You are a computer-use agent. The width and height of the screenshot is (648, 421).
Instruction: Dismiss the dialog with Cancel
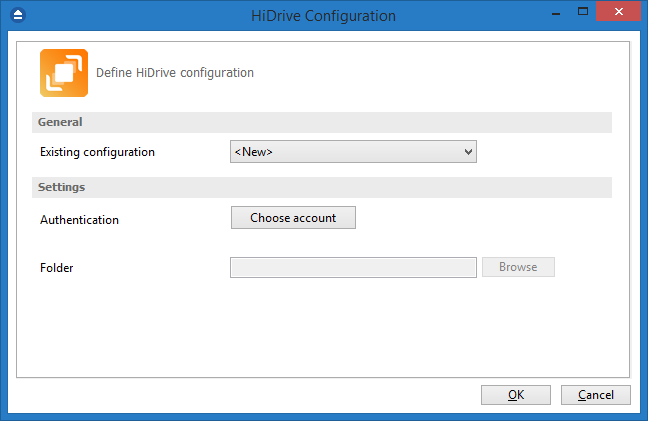pyautogui.click(x=596, y=395)
